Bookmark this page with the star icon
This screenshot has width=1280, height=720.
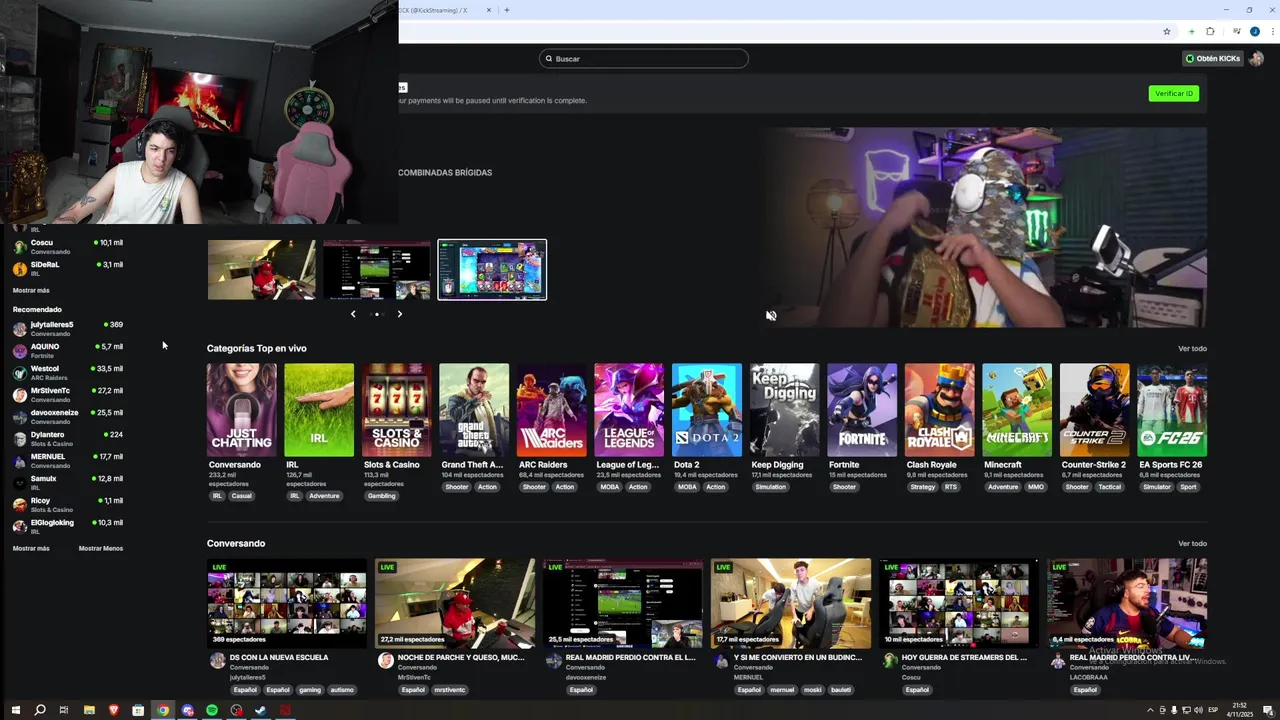pos(1166,31)
